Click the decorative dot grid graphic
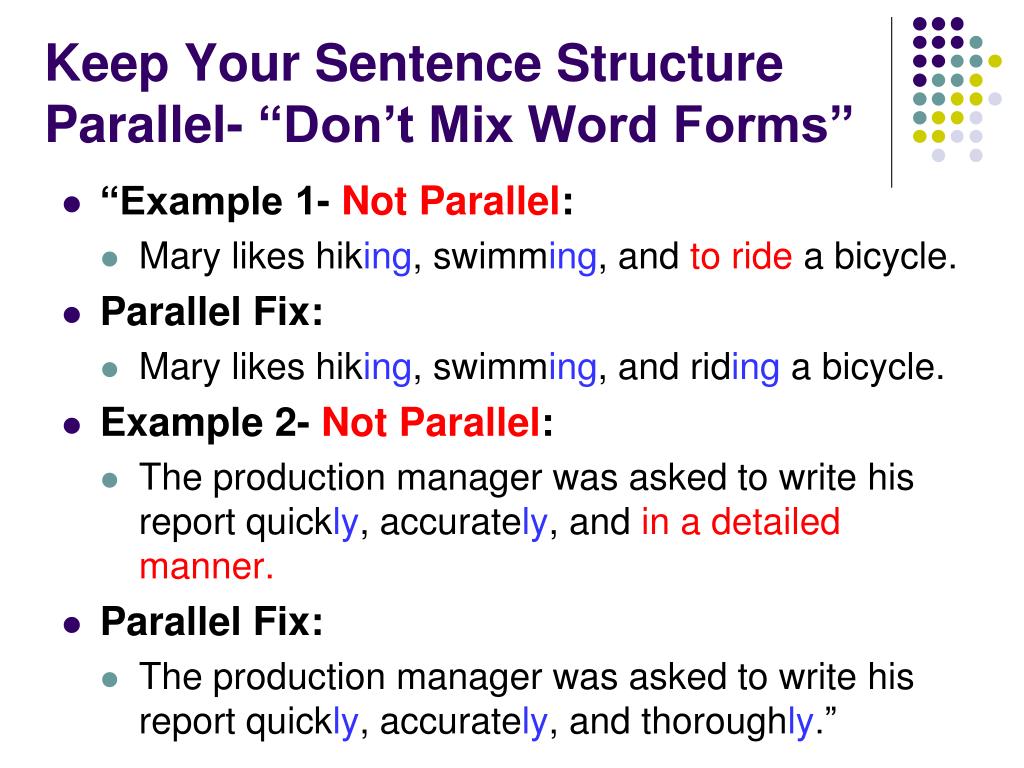Viewport: 1024px width, 768px height. pos(957,89)
